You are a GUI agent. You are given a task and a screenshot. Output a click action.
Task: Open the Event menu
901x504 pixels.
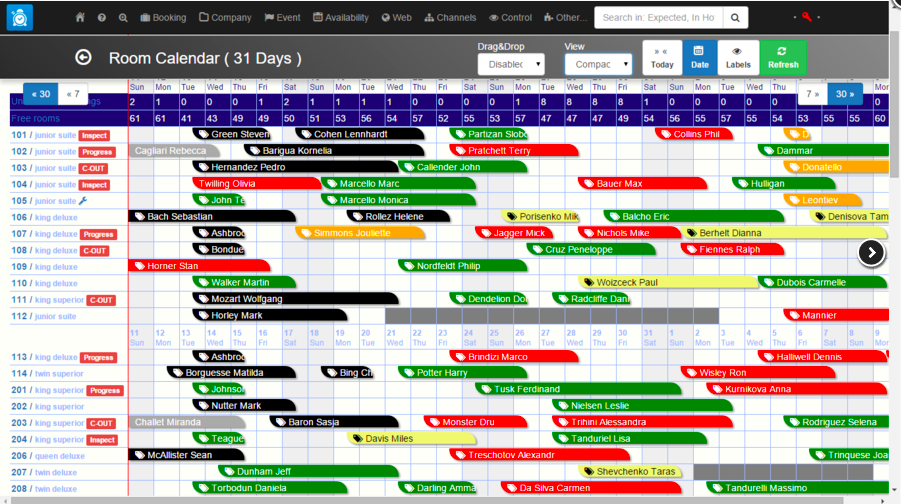pos(282,18)
